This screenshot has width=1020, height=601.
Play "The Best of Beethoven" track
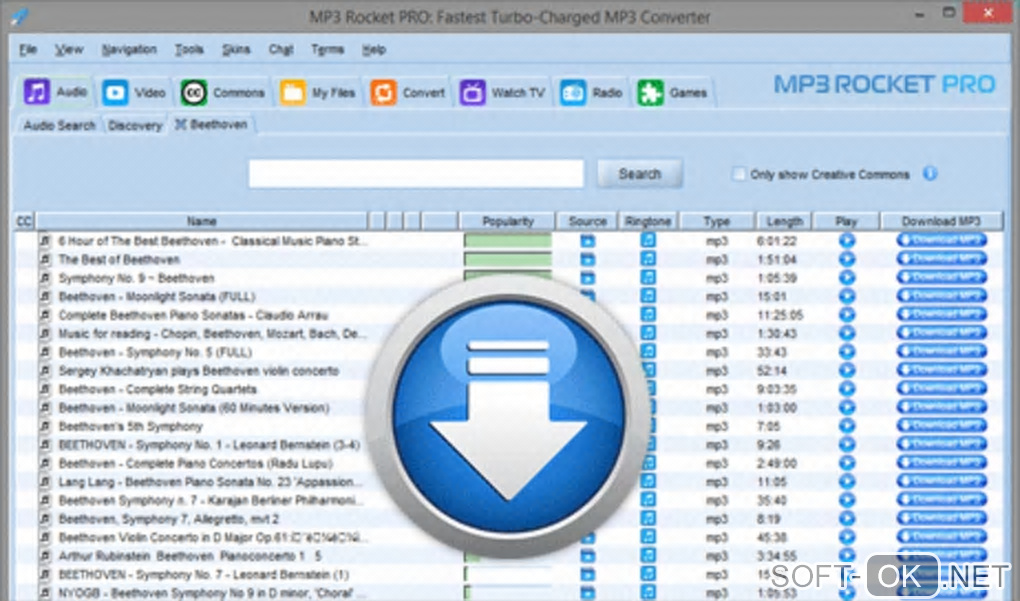pyautogui.click(x=846, y=259)
